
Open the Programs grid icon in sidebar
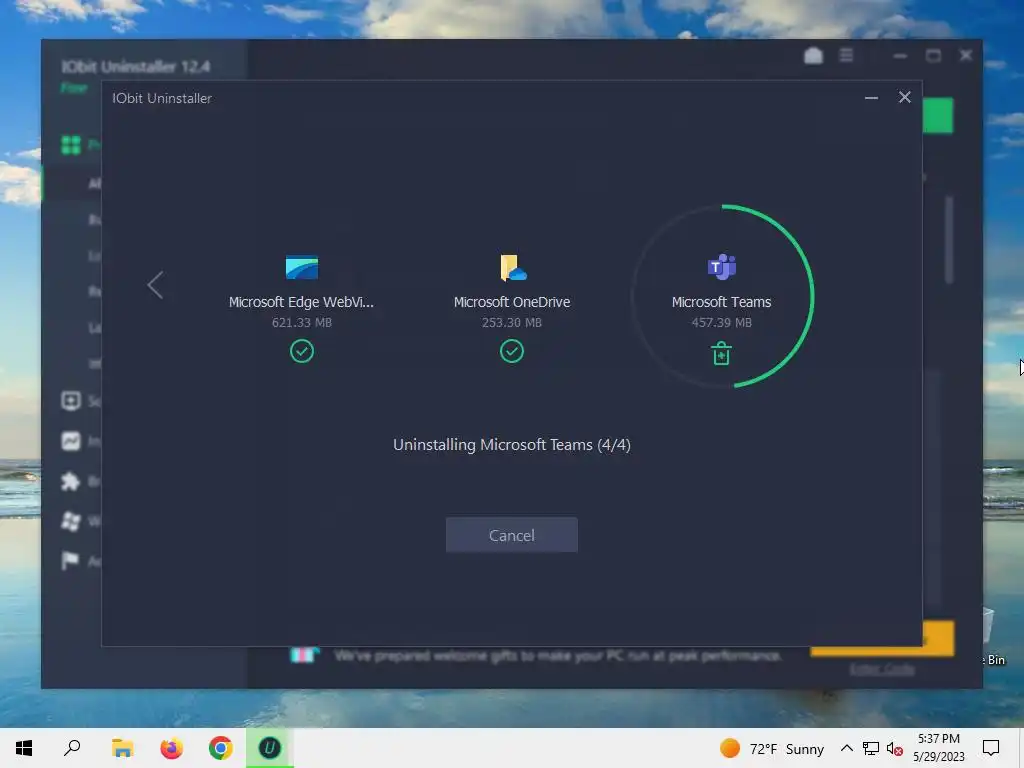pyautogui.click(x=71, y=144)
